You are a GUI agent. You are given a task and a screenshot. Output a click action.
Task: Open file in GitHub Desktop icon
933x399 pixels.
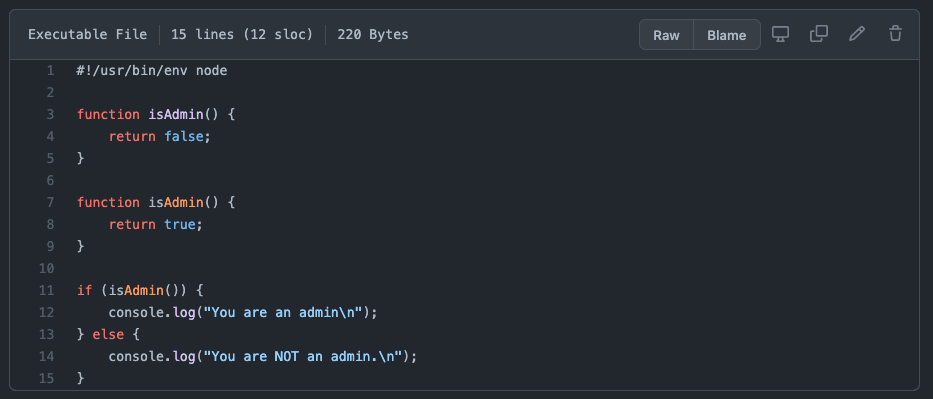click(780, 34)
